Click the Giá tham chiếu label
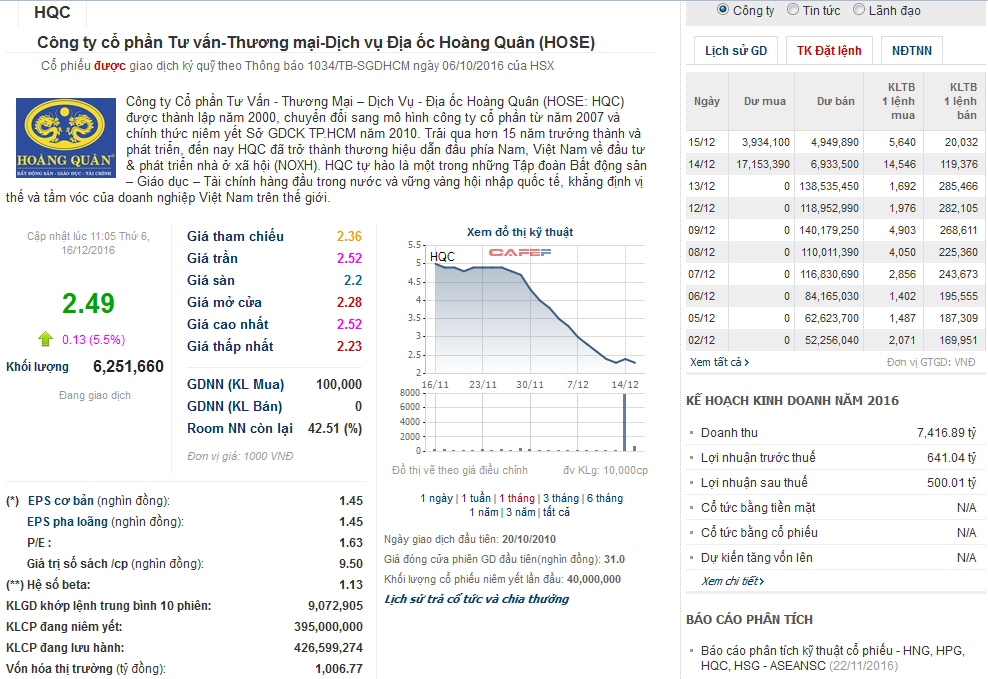Viewport: 988px width, 679px height. pyautogui.click(x=235, y=236)
